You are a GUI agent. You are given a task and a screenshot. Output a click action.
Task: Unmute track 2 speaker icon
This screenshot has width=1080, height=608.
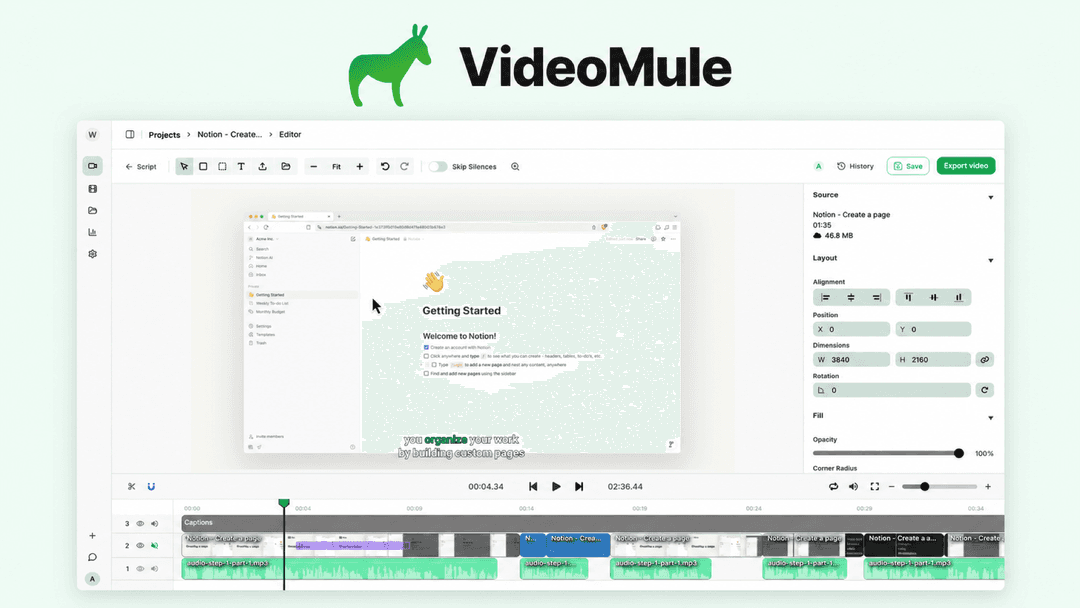point(154,545)
